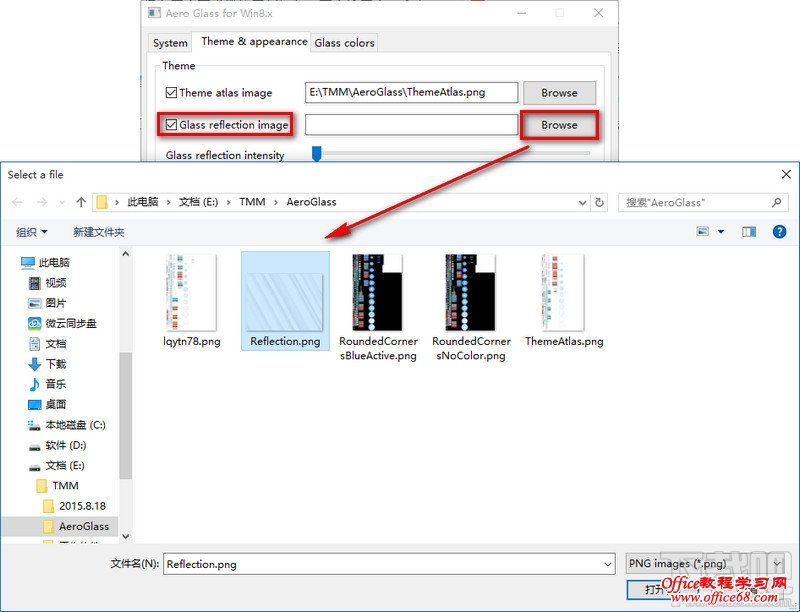Open the view mode dropdown arrow
Viewport: 800px width, 612px height.
pyautogui.click(x=722, y=231)
